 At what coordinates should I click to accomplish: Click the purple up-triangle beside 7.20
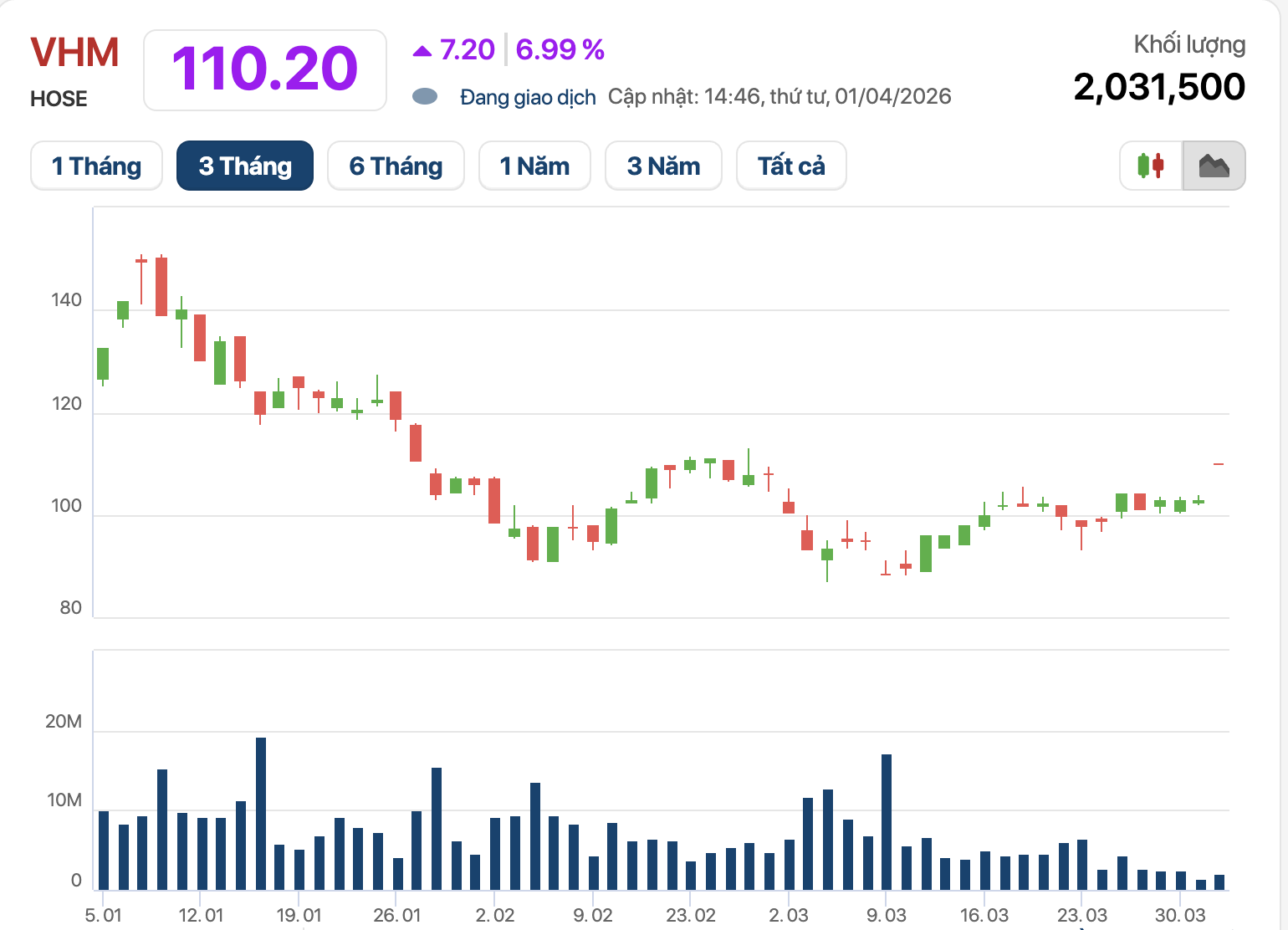(x=422, y=52)
